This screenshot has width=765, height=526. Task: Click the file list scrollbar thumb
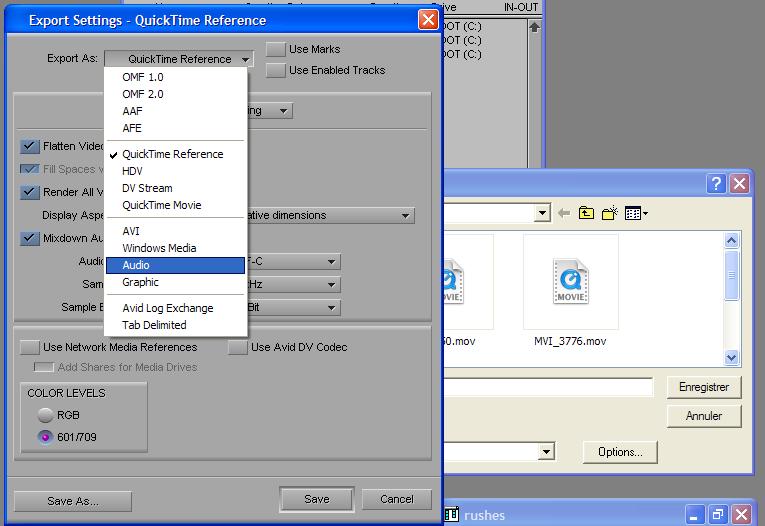731,275
